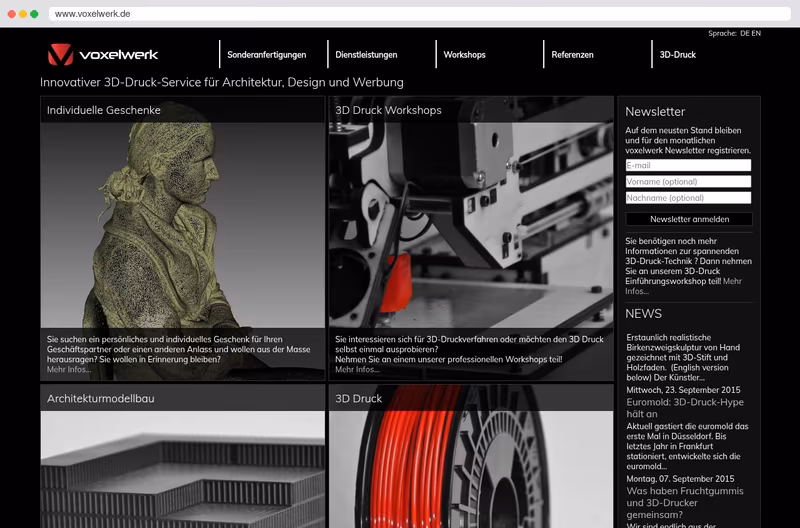Click the Birkenzweigskulptur news text
Screen dimensions: 800x528
[x=683, y=357]
